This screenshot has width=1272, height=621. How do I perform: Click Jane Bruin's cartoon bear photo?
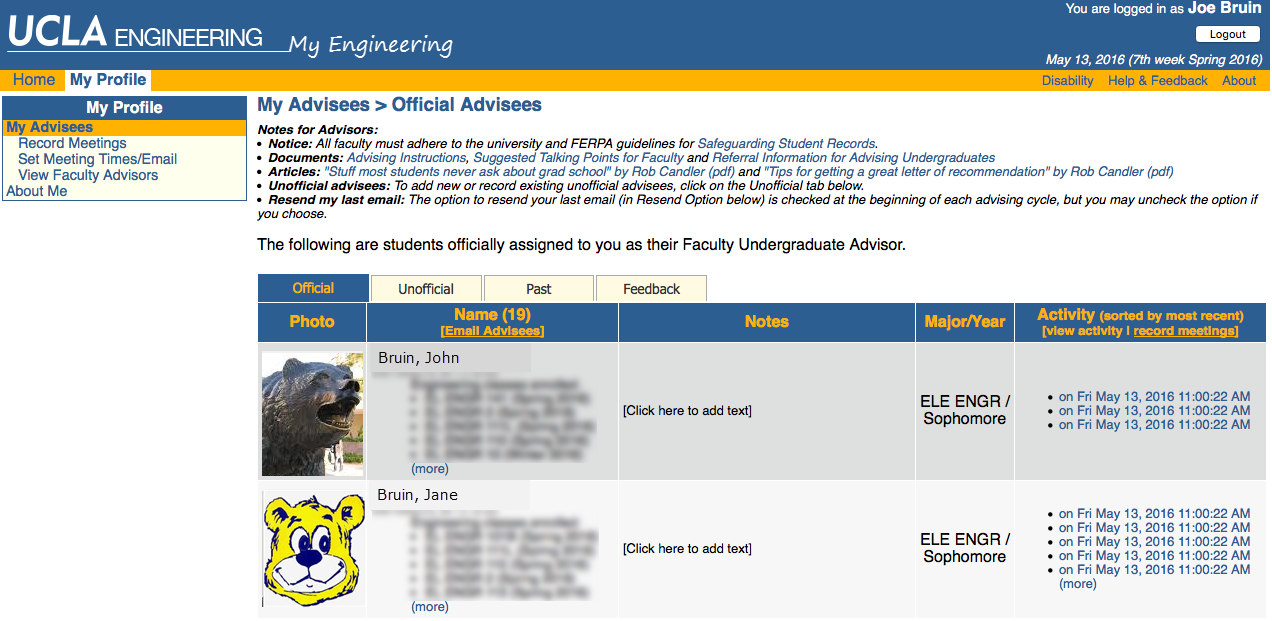[313, 548]
